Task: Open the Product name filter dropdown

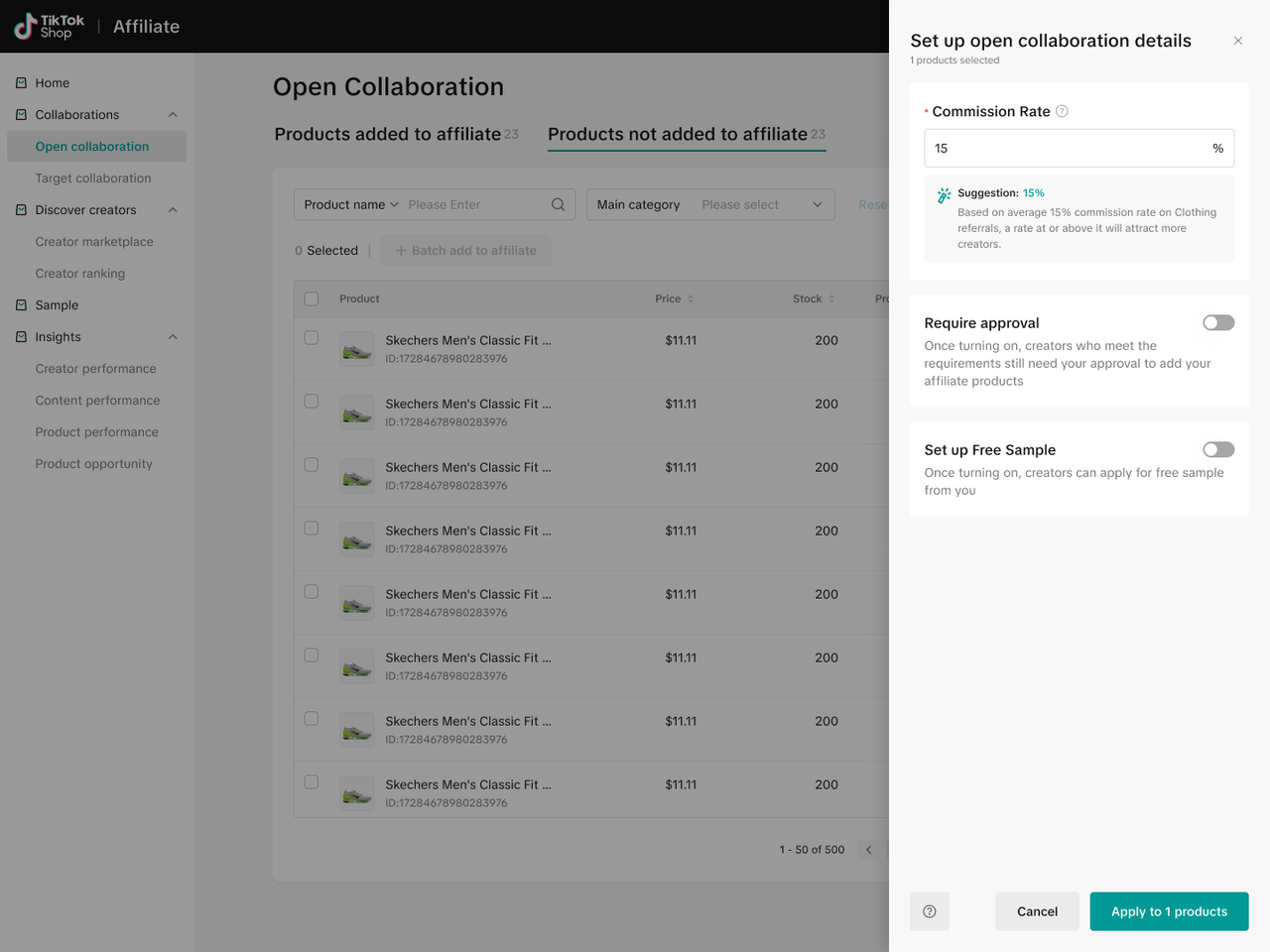Action: pyautogui.click(x=351, y=204)
